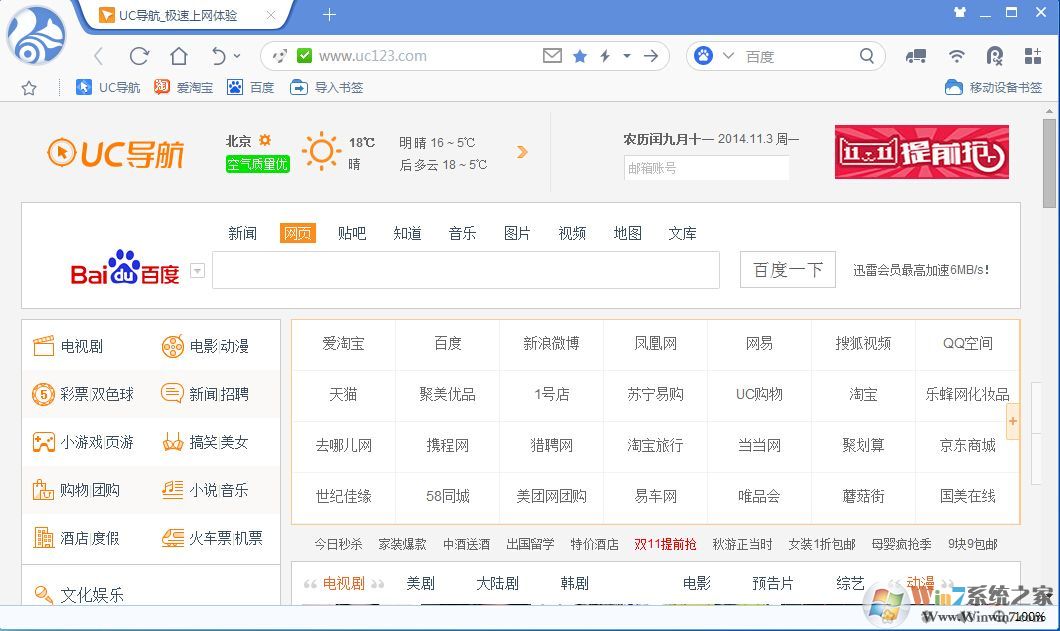Open the downloads truck icon
Image resolution: width=1060 pixels, height=631 pixels.
coord(916,56)
